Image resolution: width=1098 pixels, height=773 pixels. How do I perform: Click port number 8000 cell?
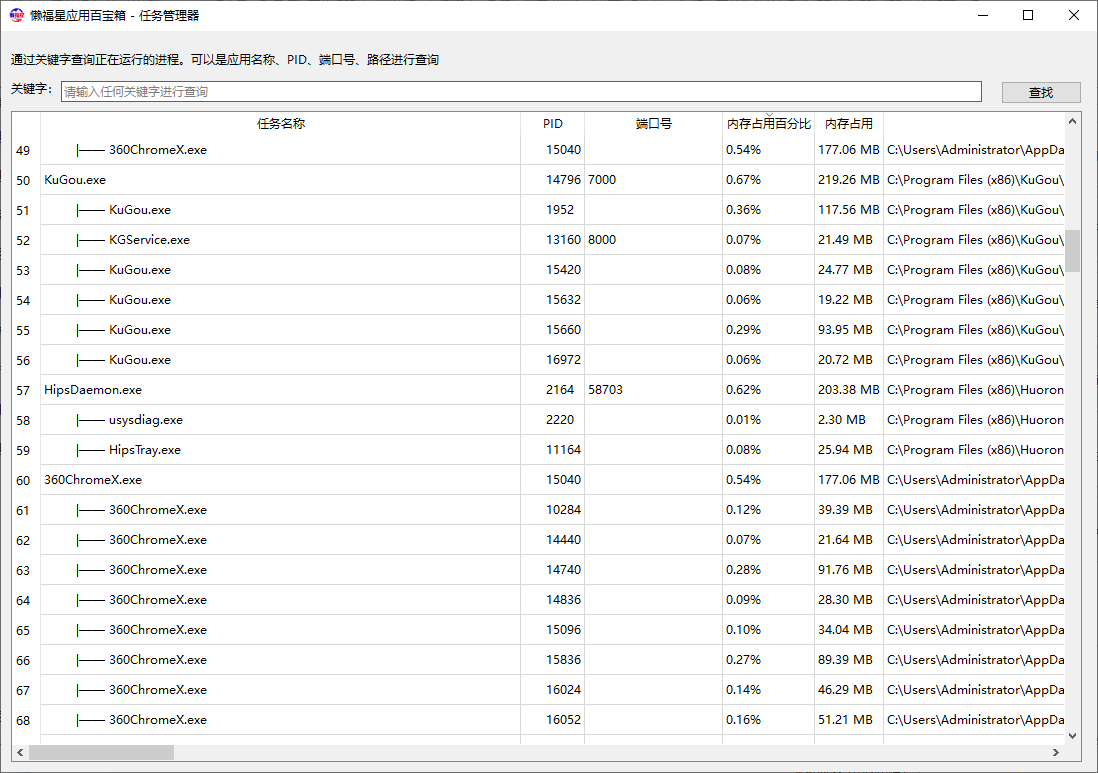point(602,240)
